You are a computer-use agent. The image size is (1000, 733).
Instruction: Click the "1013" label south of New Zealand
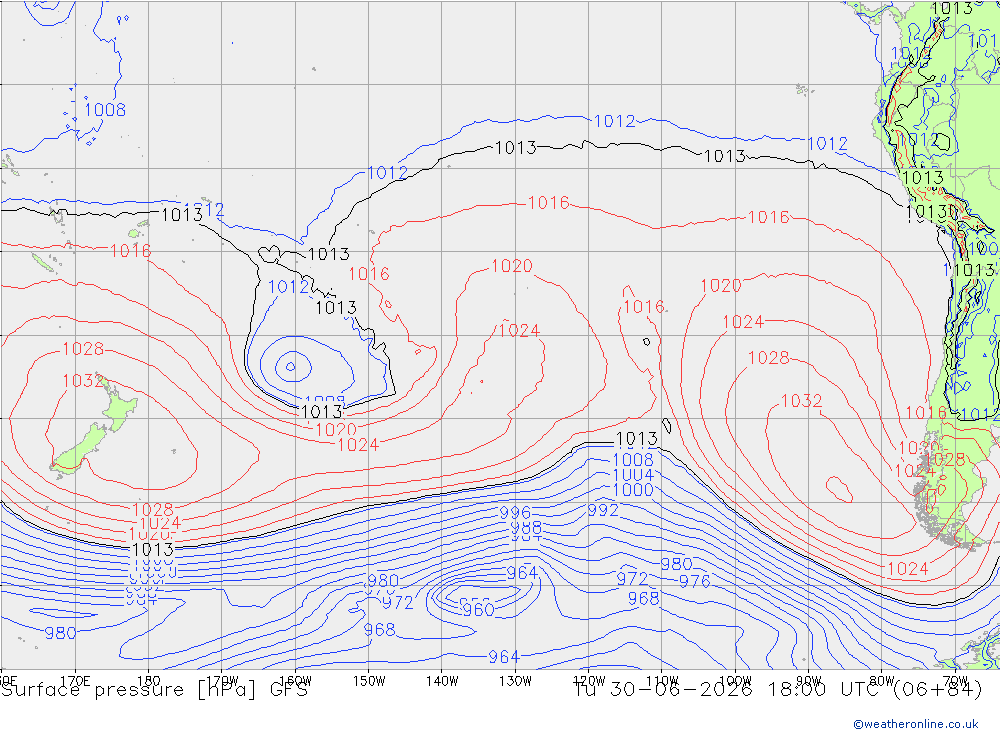[x=152, y=549]
